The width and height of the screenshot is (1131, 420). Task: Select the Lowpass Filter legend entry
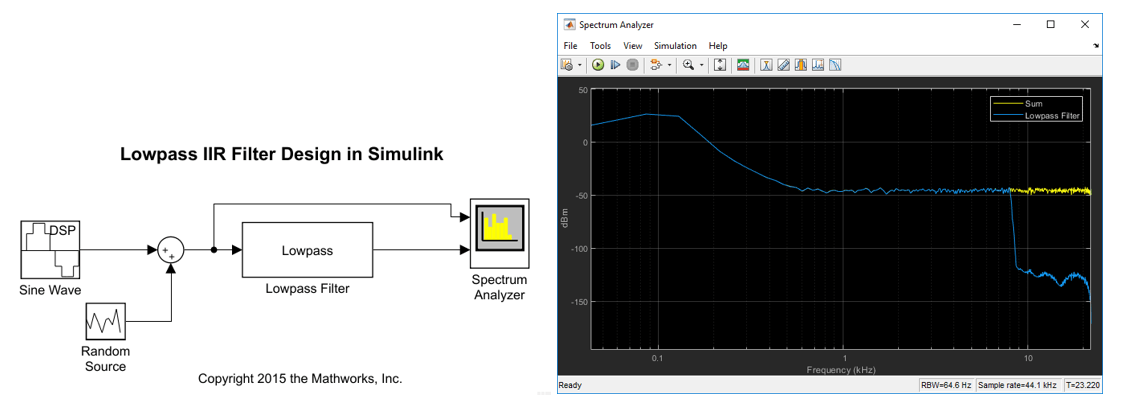coord(1038,115)
